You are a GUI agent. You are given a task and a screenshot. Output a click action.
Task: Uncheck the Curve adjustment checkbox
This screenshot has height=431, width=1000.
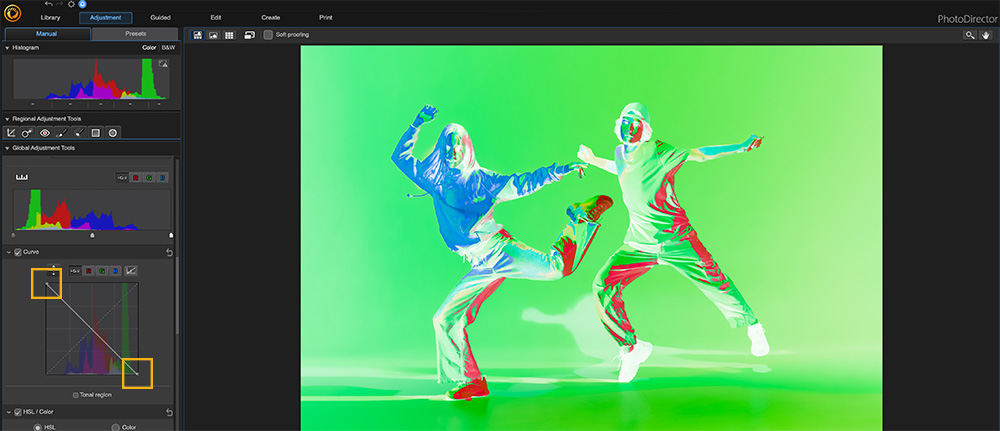(17, 252)
